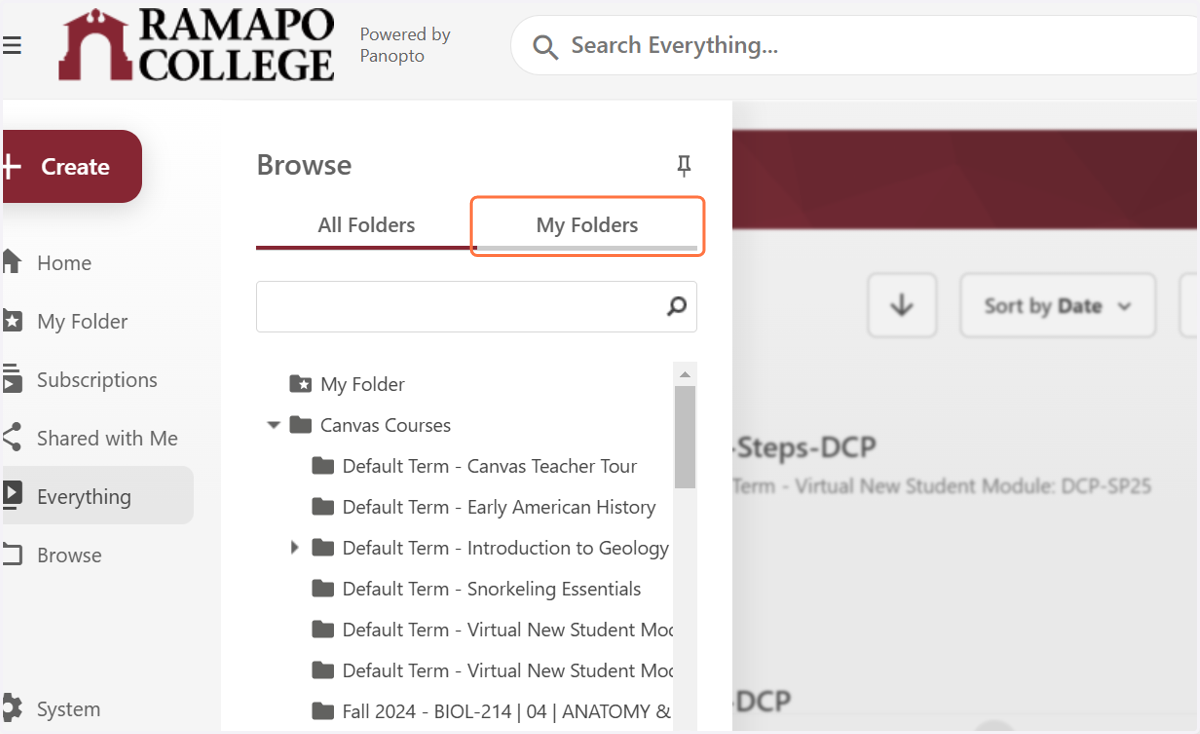Select My Folder in the folder tree
1200x734 pixels.
click(362, 384)
